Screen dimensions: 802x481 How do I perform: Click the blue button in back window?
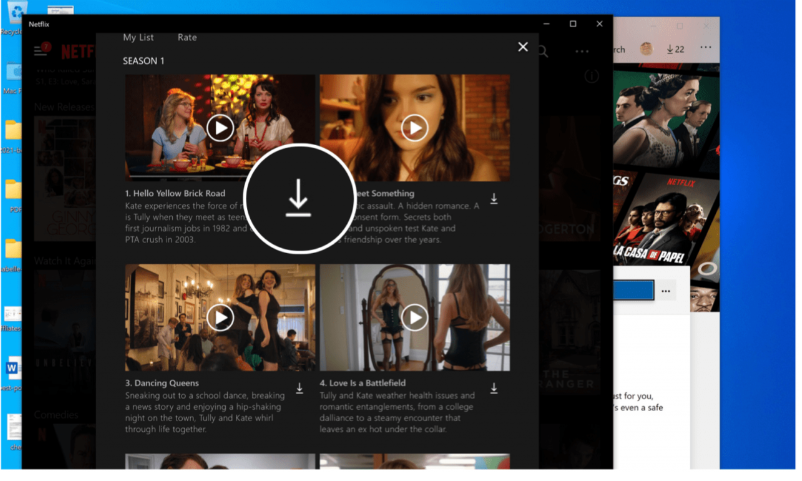634,290
